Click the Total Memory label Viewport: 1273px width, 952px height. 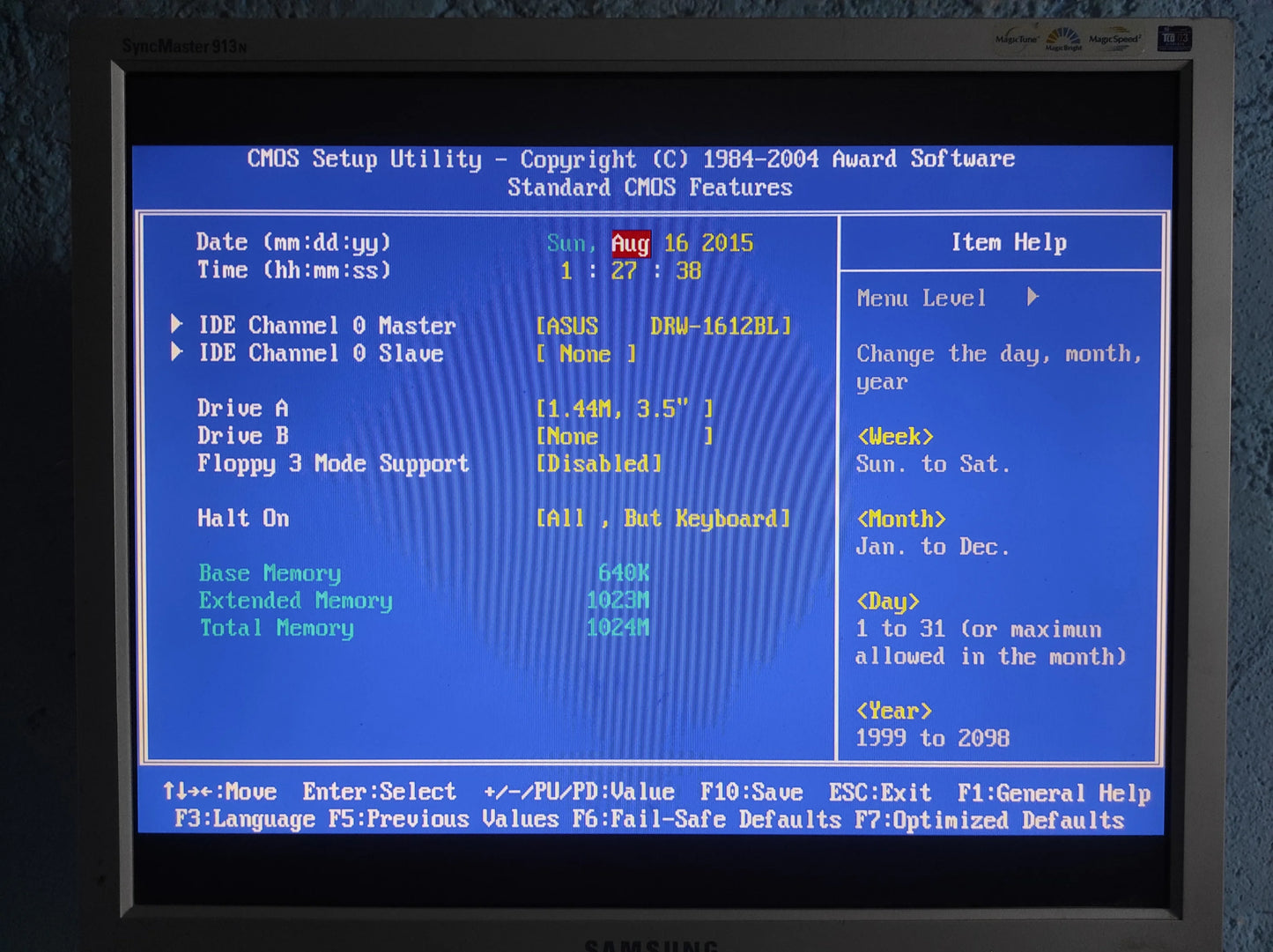pos(276,628)
